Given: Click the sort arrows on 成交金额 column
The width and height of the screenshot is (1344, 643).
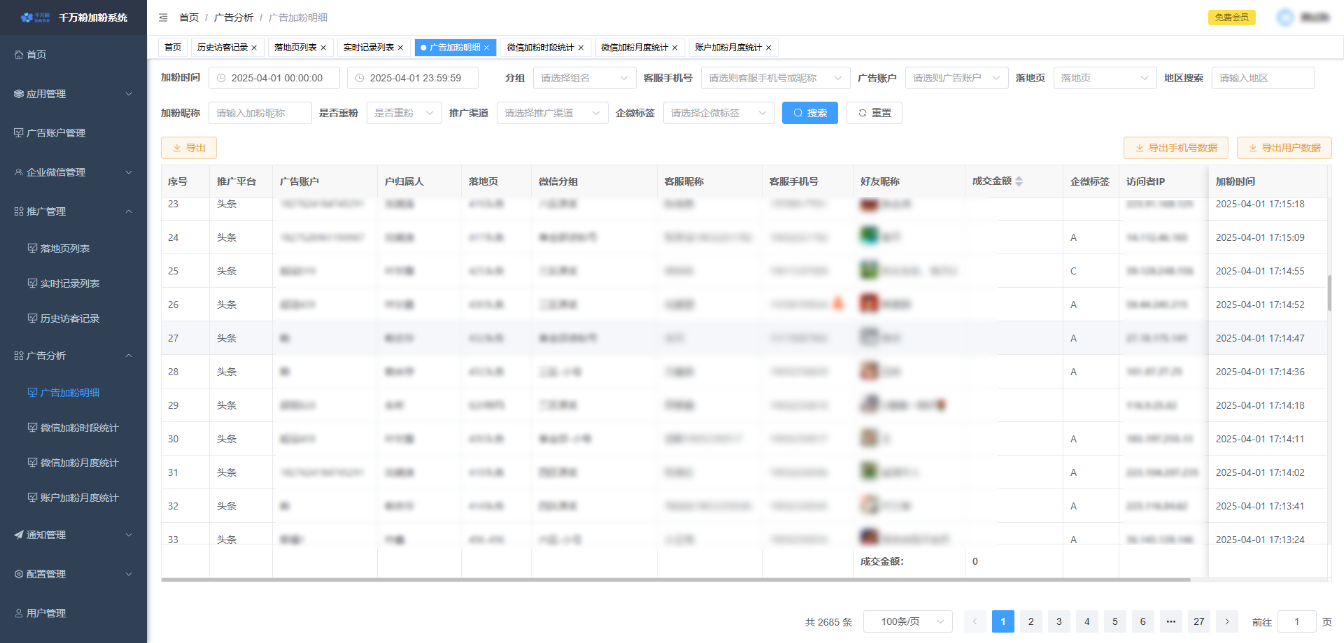Looking at the screenshot, I should point(1019,182).
